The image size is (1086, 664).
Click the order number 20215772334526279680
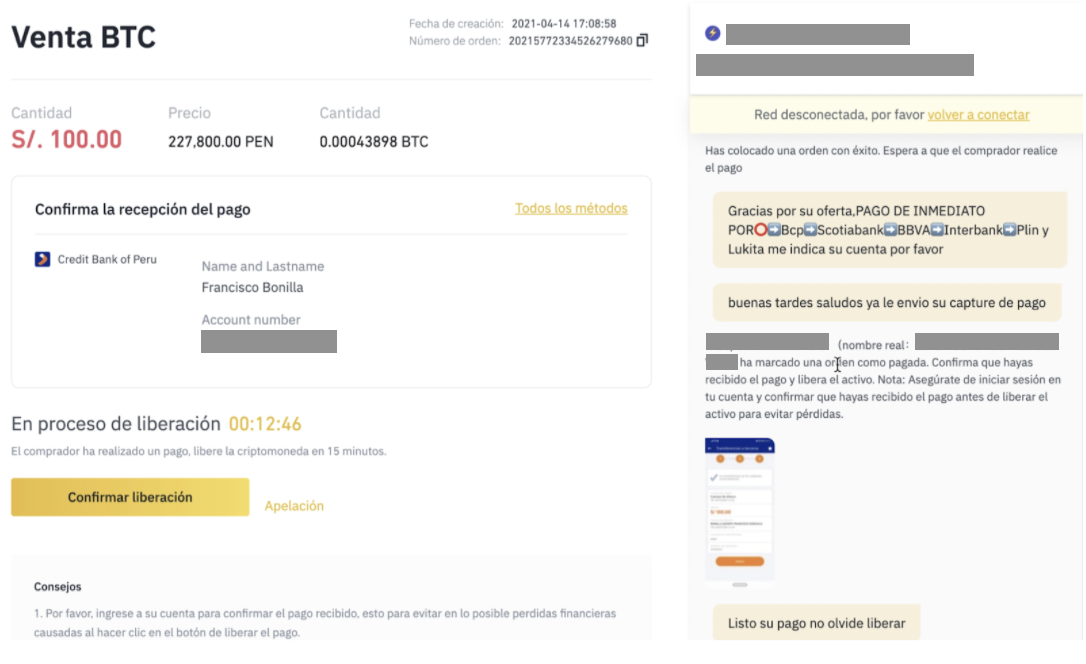pos(570,41)
